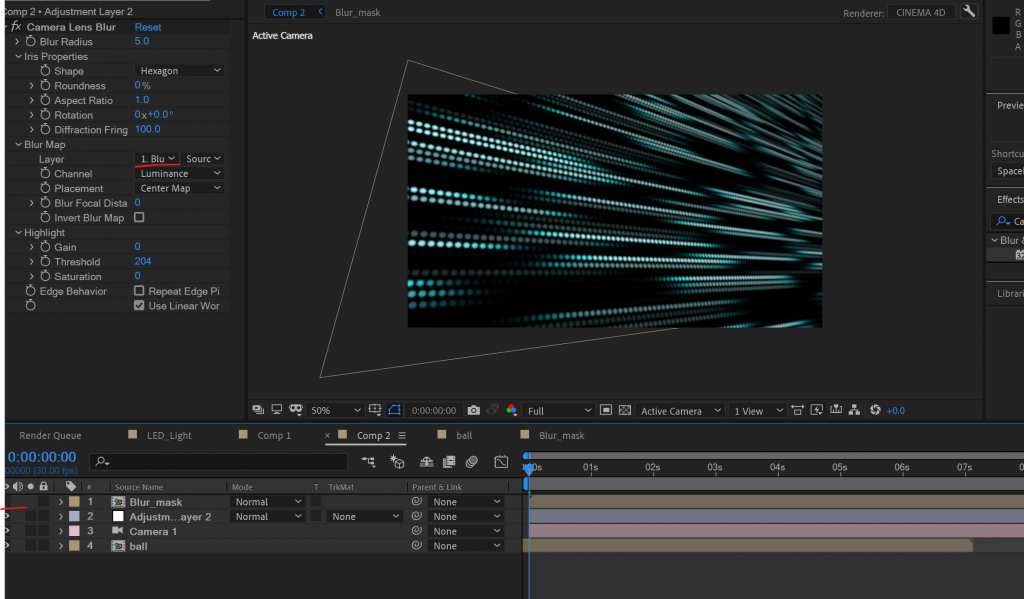This screenshot has width=1024, height=599.
Task: Expand the Blur_mask layer properties
Action: (x=60, y=502)
